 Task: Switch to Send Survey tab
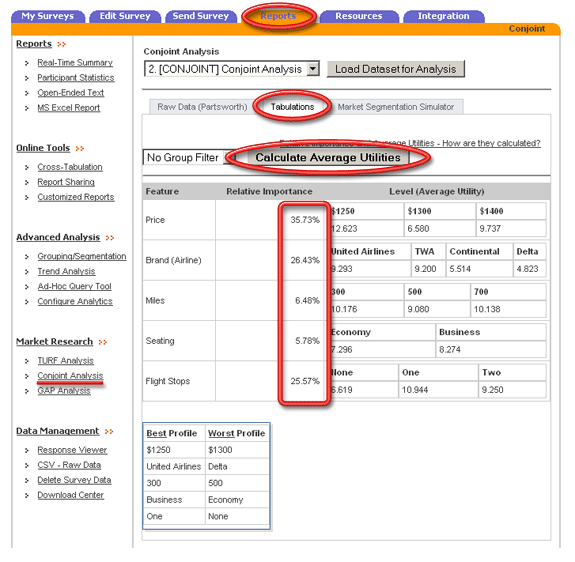[201, 16]
